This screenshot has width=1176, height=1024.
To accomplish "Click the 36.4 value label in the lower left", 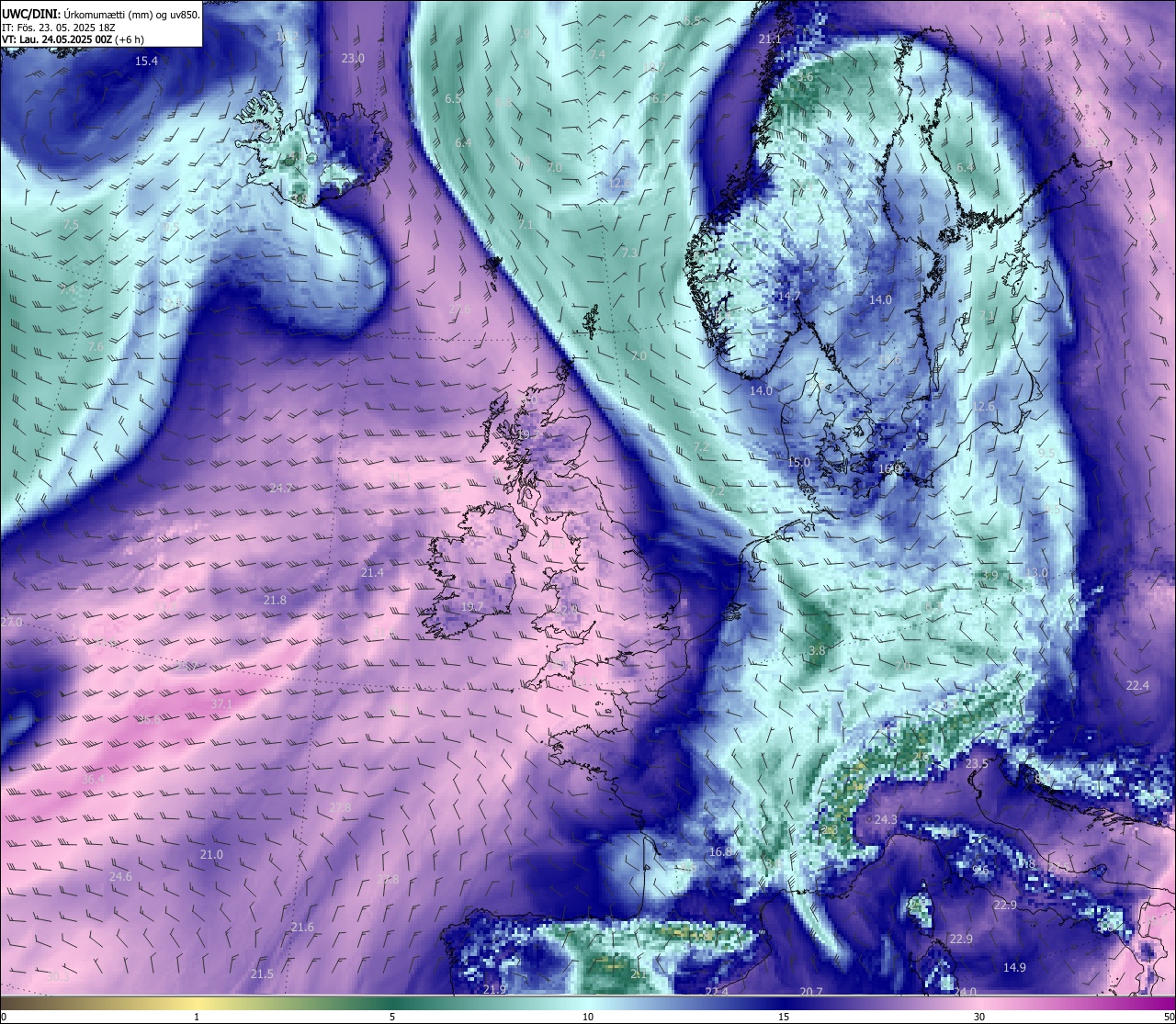I will click(93, 779).
